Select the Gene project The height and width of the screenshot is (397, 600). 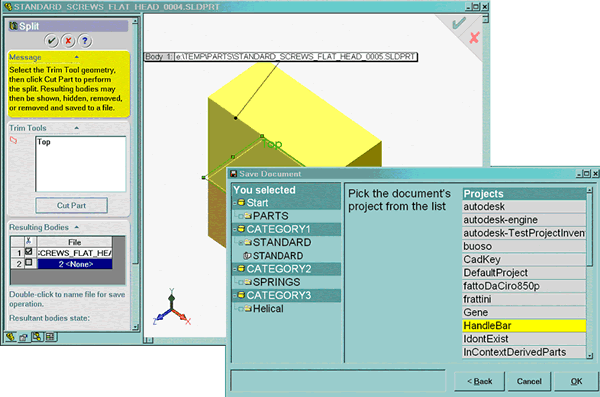point(524,313)
